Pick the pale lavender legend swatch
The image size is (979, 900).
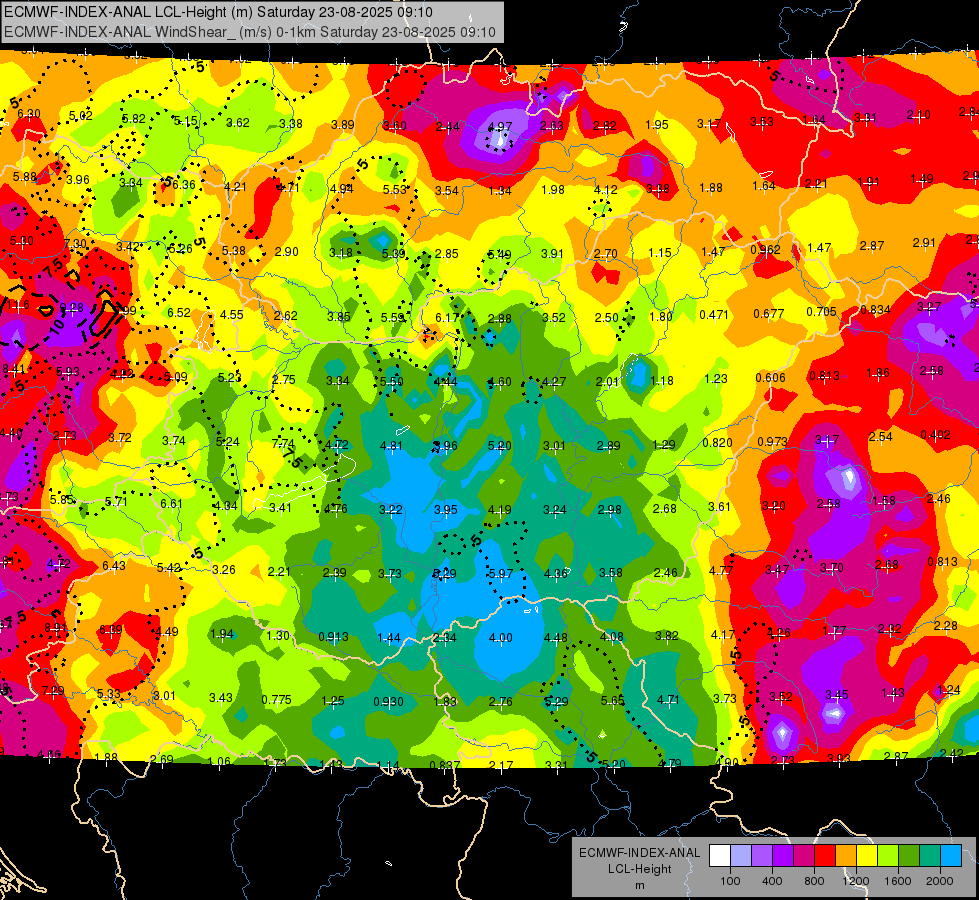point(741,856)
